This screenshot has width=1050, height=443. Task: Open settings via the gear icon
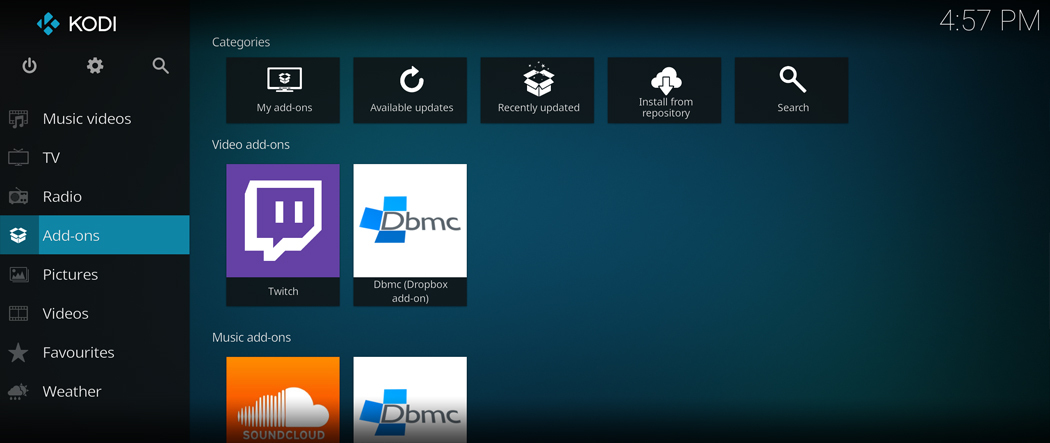click(x=95, y=66)
